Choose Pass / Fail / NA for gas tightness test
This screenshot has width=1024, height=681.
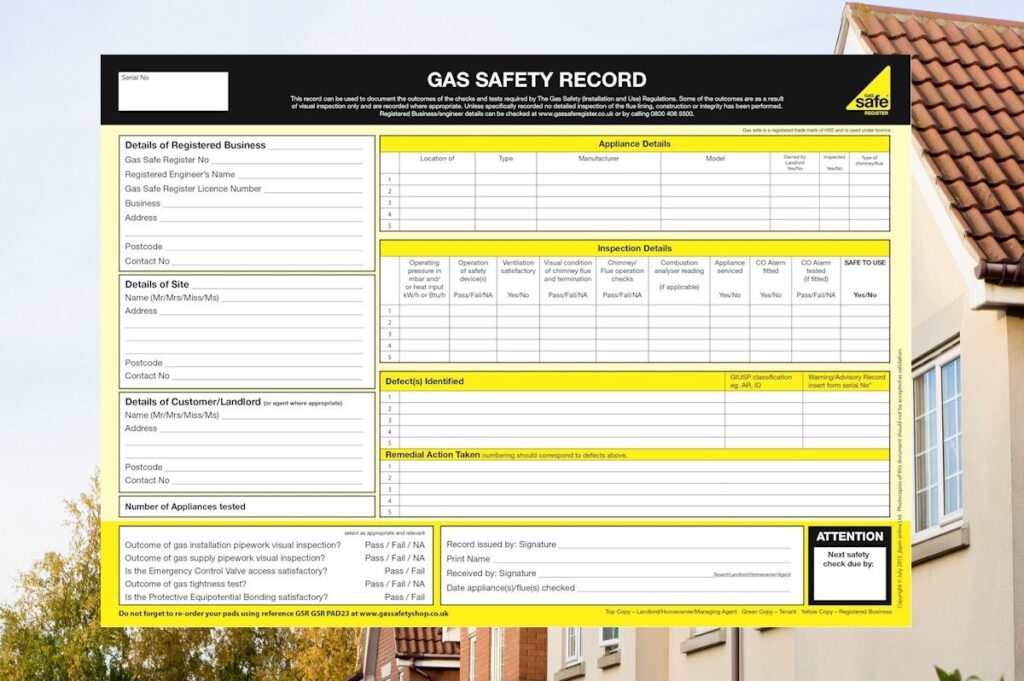394,584
